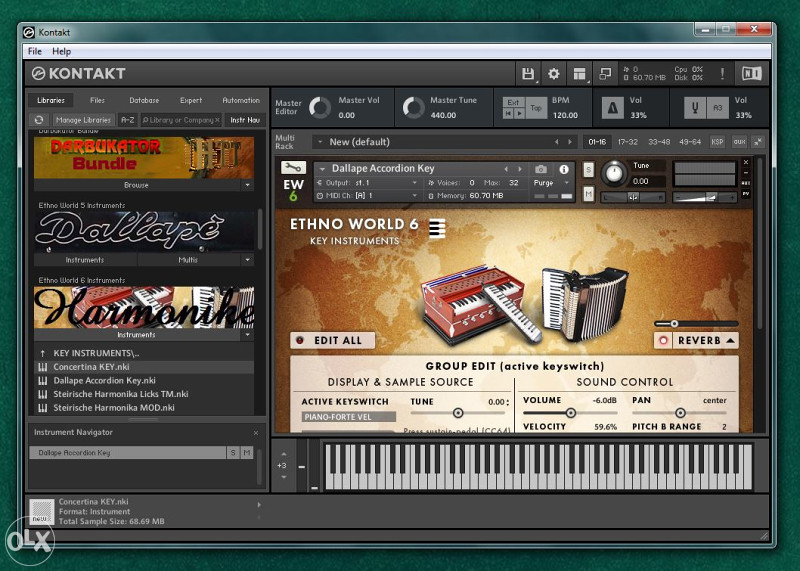The image size is (800, 571).
Task: Clear the library search field with X
Action: click(x=217, y=120)
